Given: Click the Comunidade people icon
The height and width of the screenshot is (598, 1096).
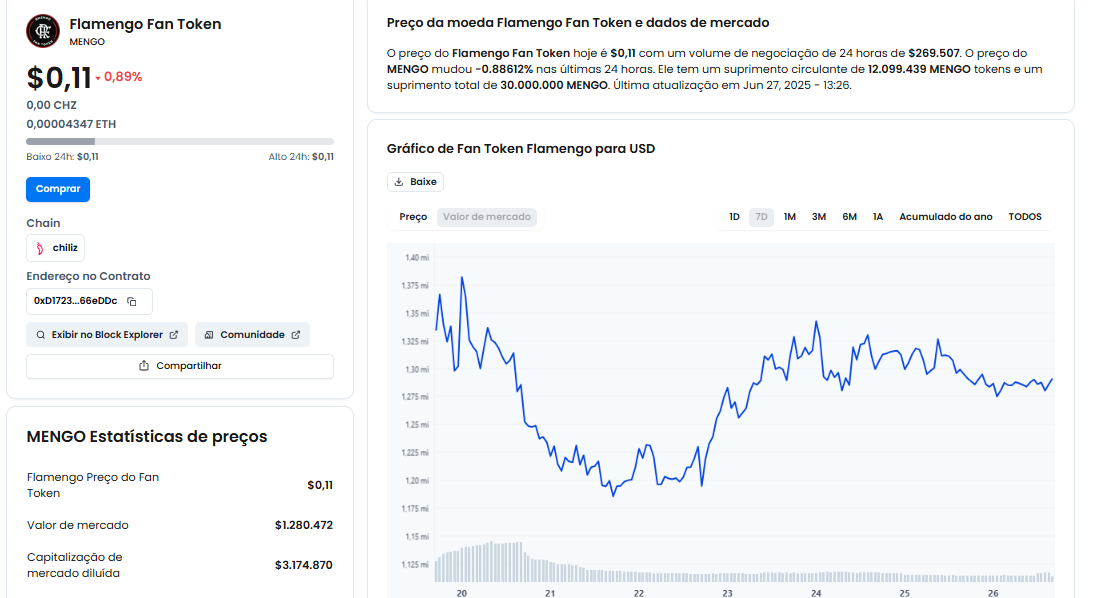Looking at the screenshot, I should 209,335.
